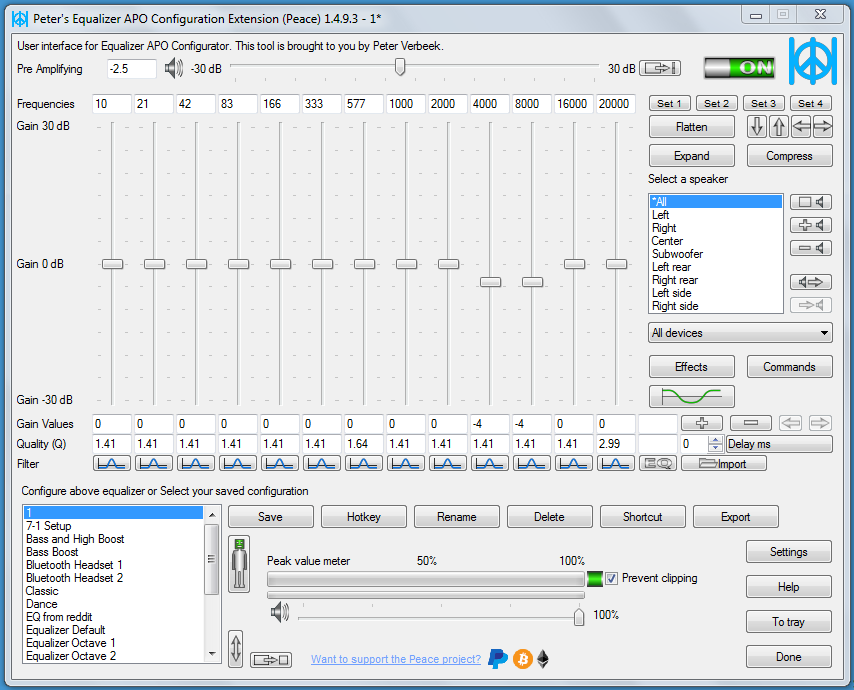Select Set 4 preset button
The image size is (854, 690).
coord(810,103)
